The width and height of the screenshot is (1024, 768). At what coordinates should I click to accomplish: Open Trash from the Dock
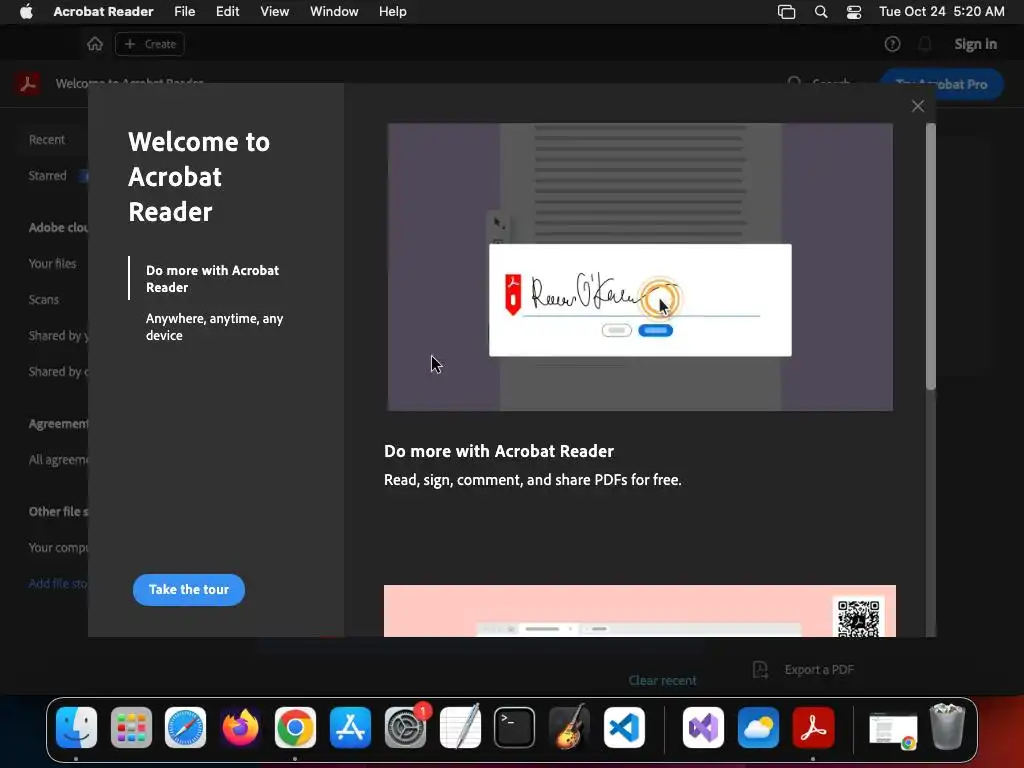click(x=947, y=726)
